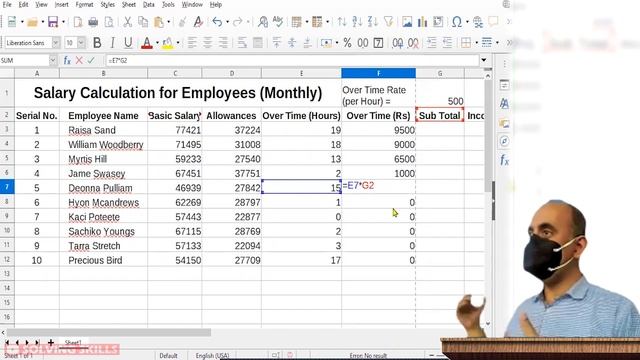Image resolution: width=640 pixels, height=360 pixels.
Task: Select column G header
Action: click(440, 73)
